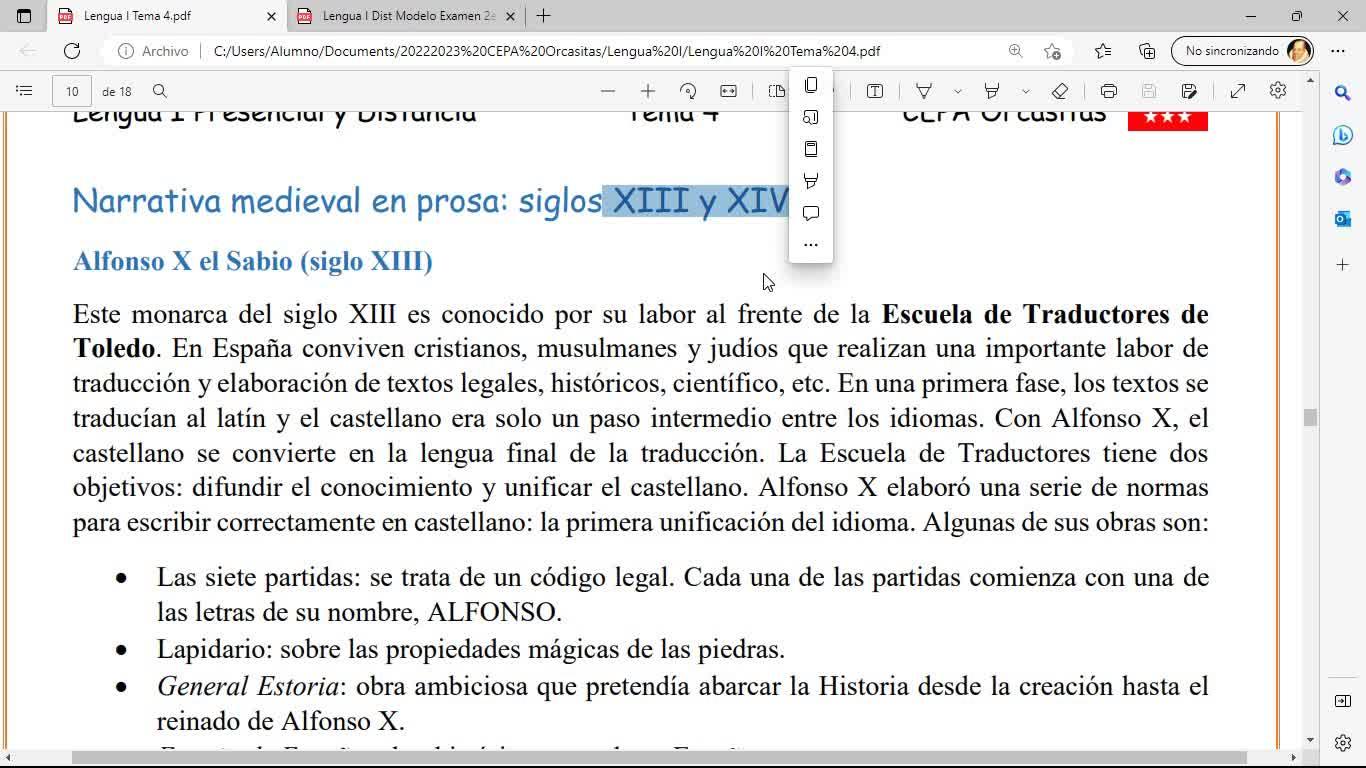Add a comment to the selected text
The width and height of the screenshot is (1366, 768).
pyautogui.click(x=811, y=213)
